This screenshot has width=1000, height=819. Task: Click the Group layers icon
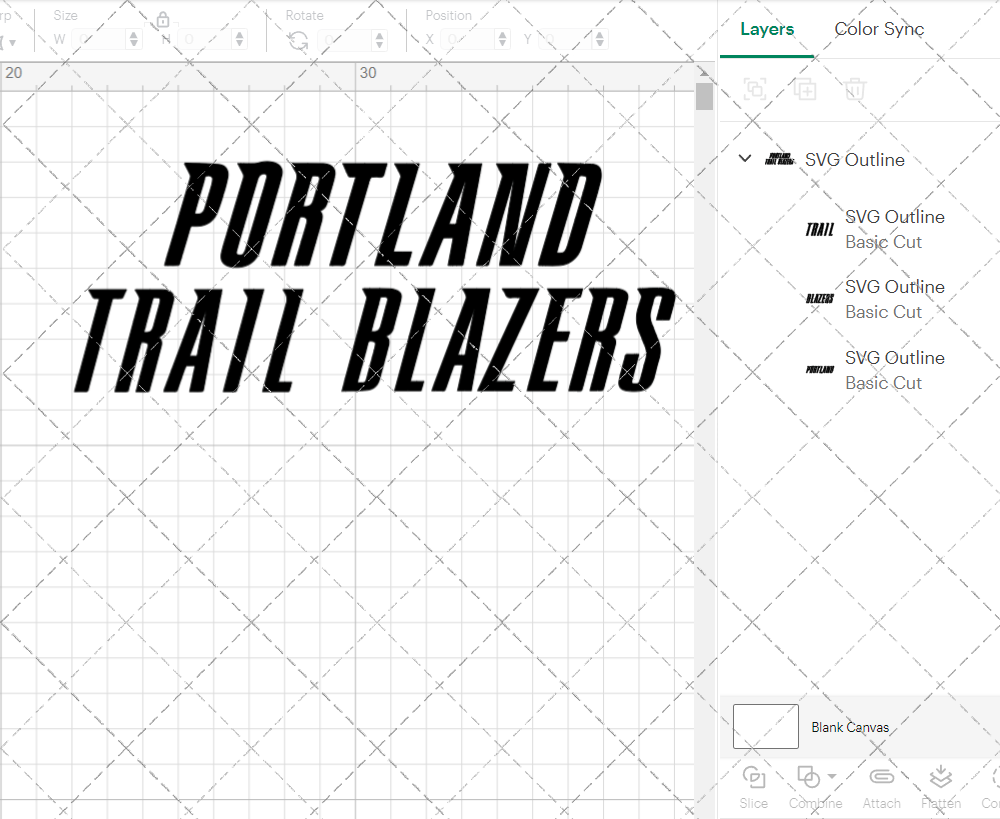(755, 89)
